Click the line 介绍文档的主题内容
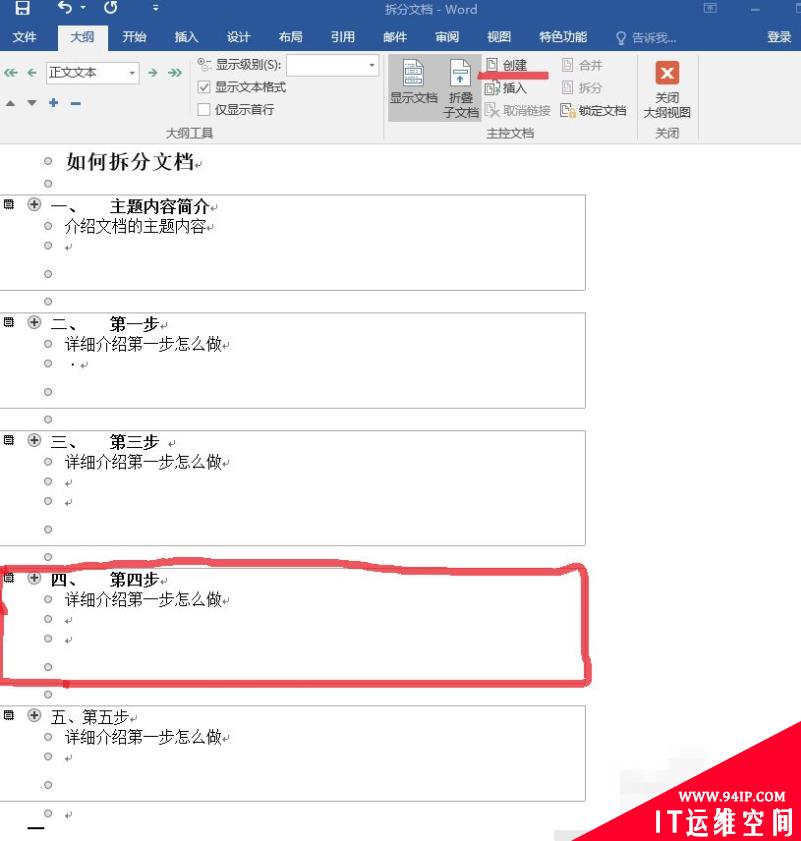Image resolution: width=801 pixels, height=841 pixels. point(135,226)
